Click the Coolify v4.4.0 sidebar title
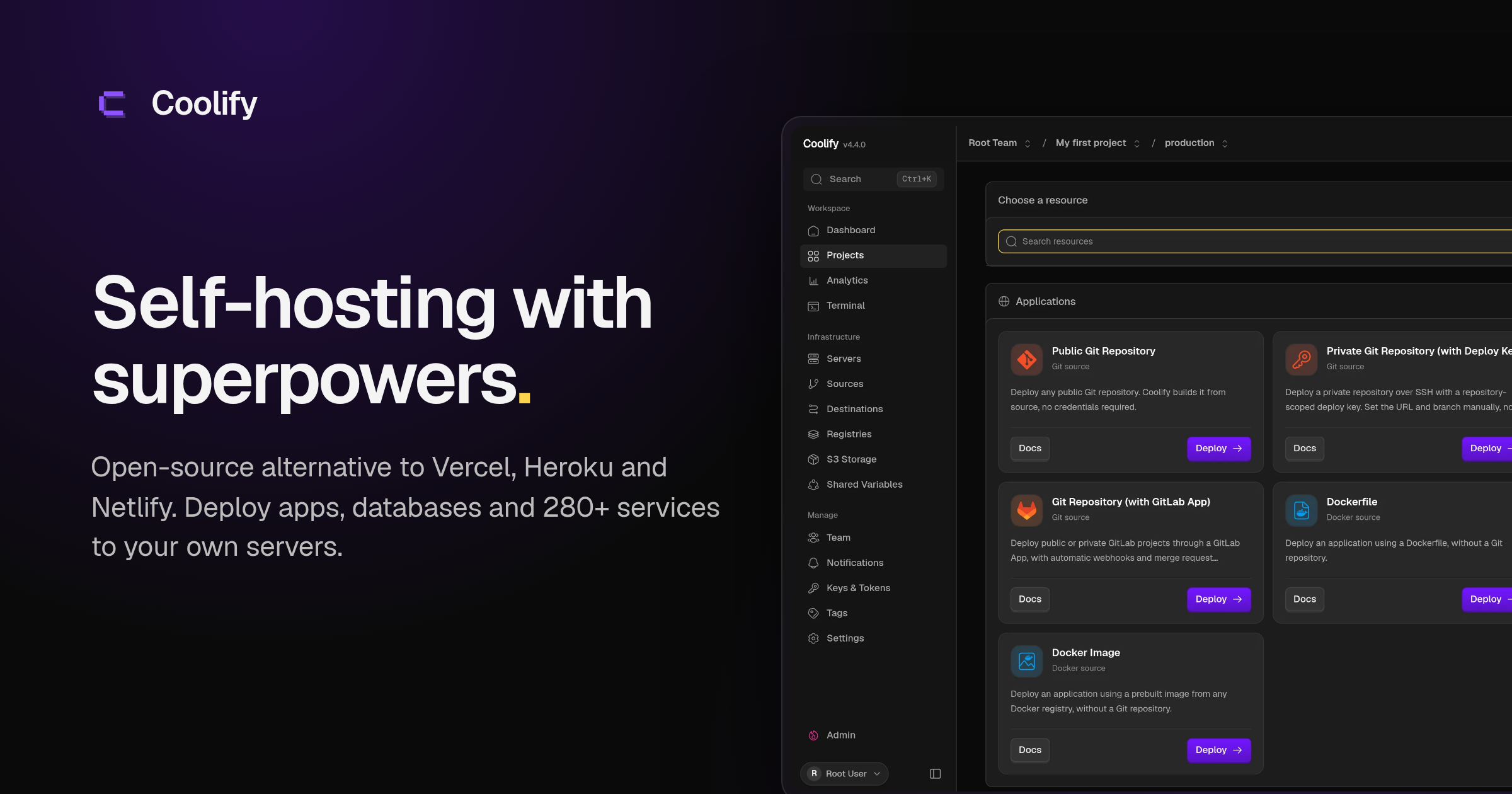Image resolution: width=1512 pixels, height=794 pixels. click(834, 144)
